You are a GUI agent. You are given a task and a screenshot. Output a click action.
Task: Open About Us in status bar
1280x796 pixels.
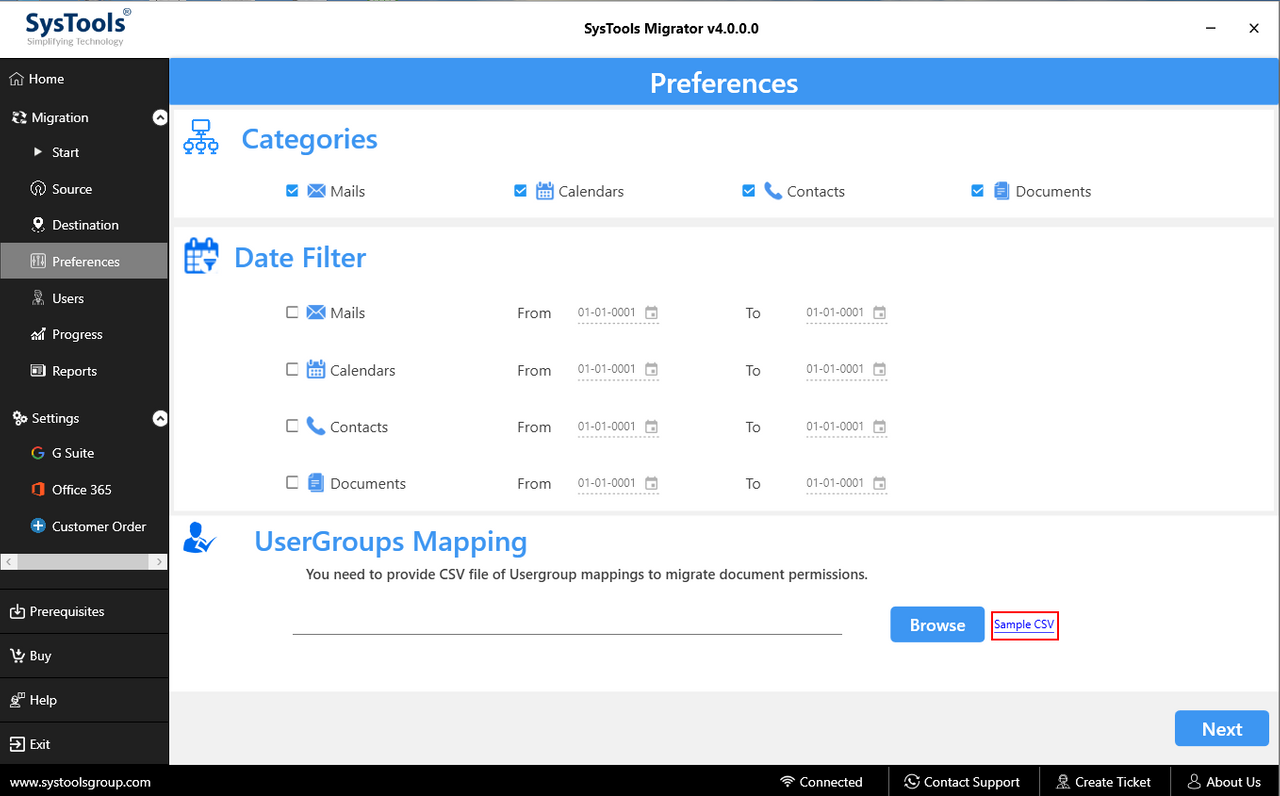(1224, 782)
